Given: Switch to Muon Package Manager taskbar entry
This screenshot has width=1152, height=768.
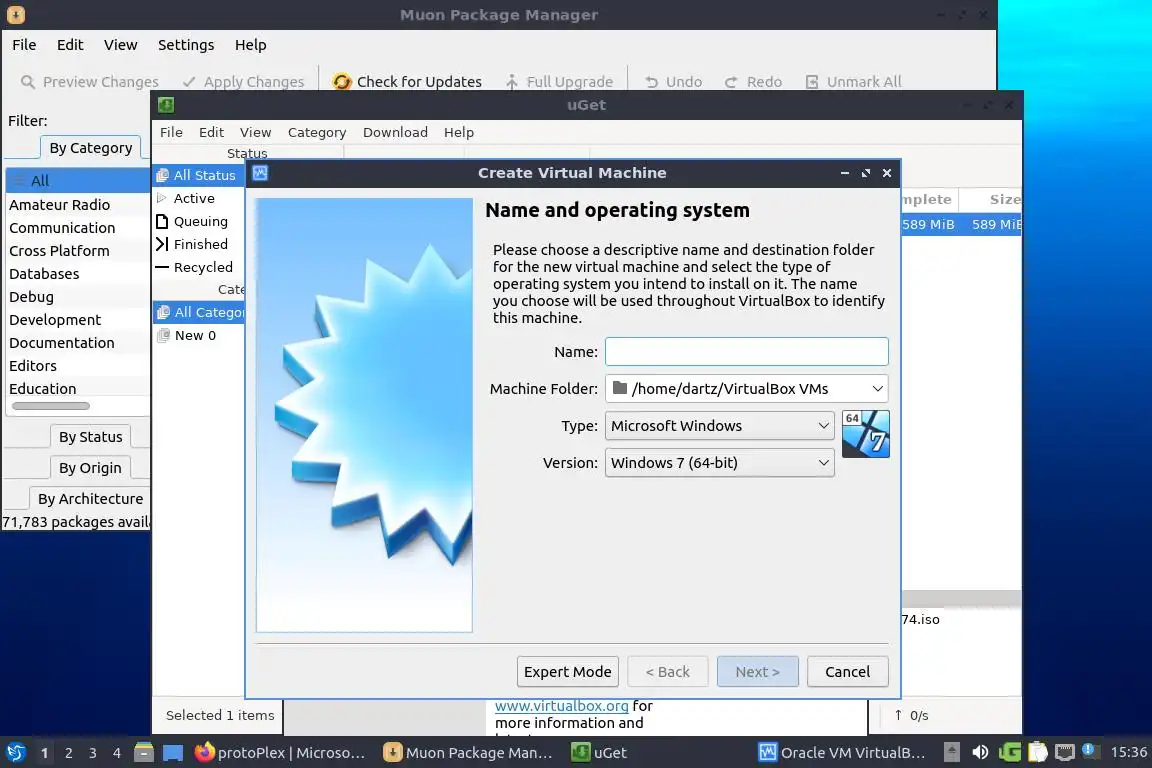Looking at the screenshot, I should 469,753.
